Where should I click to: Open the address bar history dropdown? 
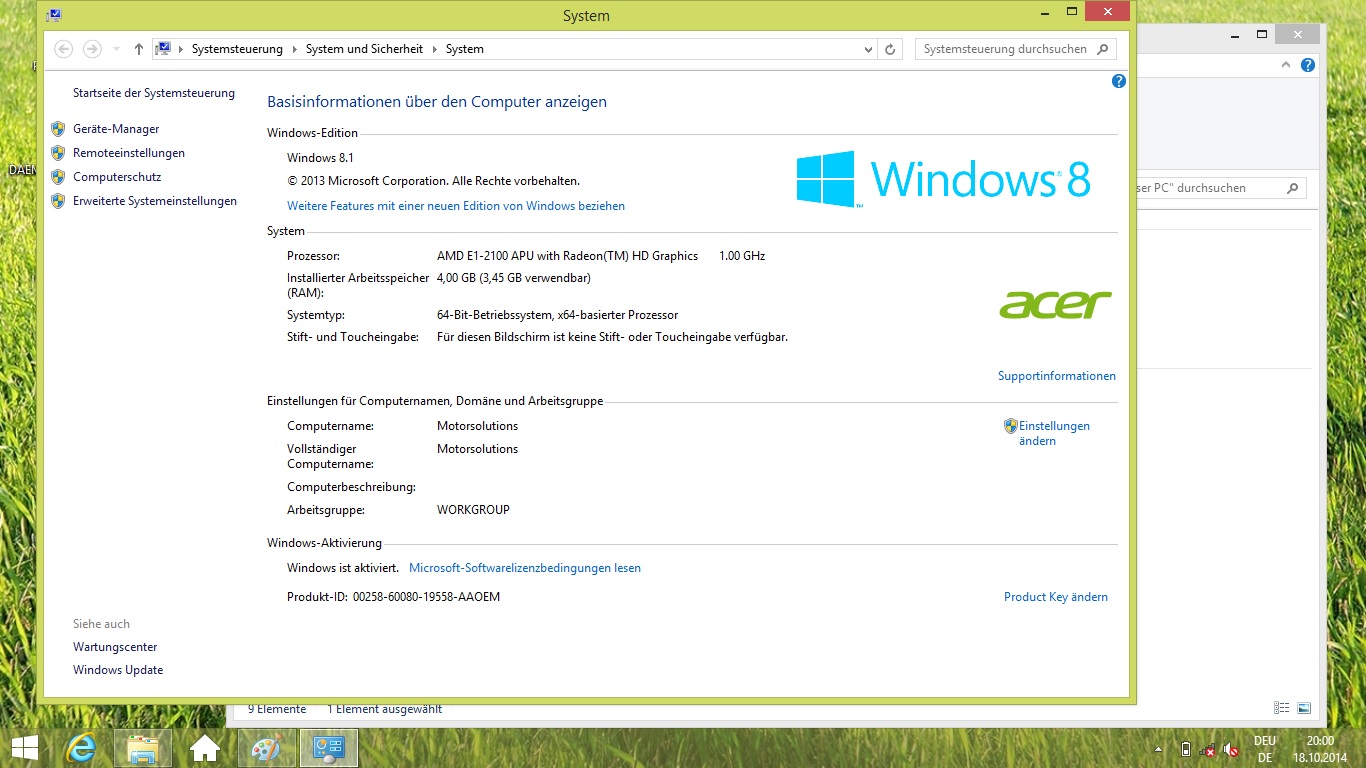[x=868, y=49]
